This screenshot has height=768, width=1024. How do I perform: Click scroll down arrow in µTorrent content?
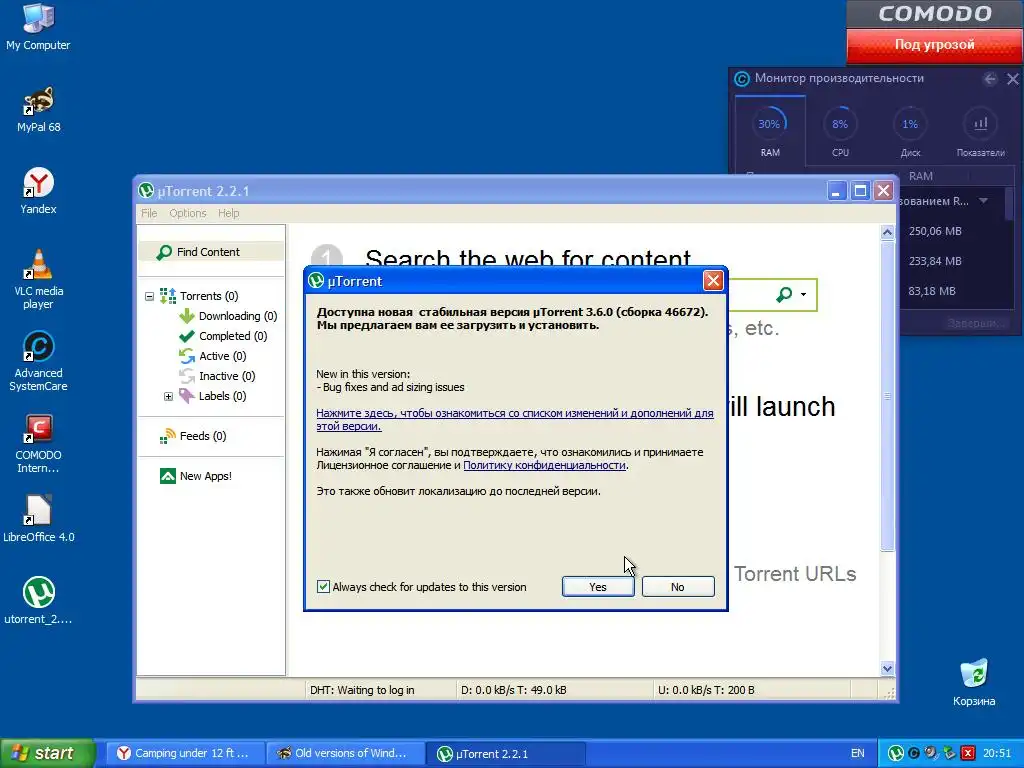coord(887,668)
